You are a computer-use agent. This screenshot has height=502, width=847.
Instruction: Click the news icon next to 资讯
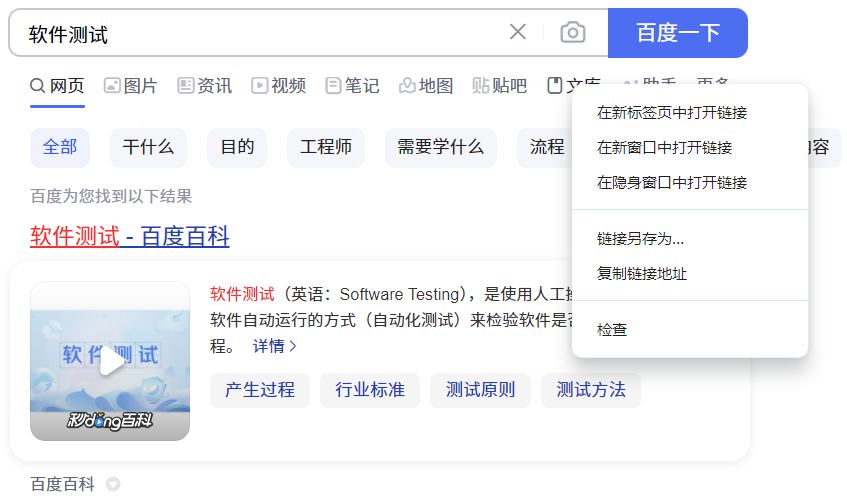(185, 85)
